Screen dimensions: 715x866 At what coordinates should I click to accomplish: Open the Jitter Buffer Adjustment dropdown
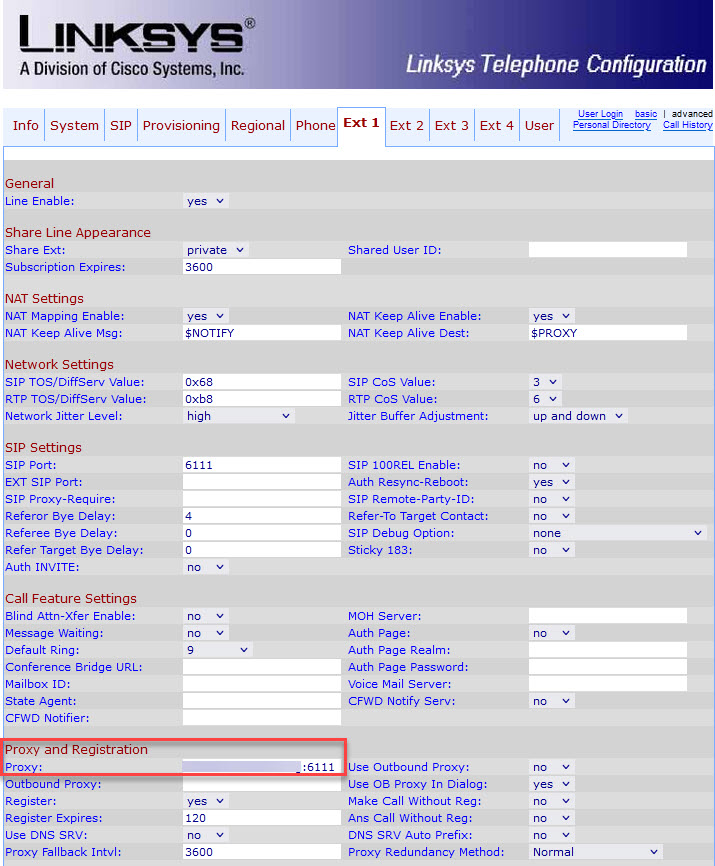(x=578, y=416)
